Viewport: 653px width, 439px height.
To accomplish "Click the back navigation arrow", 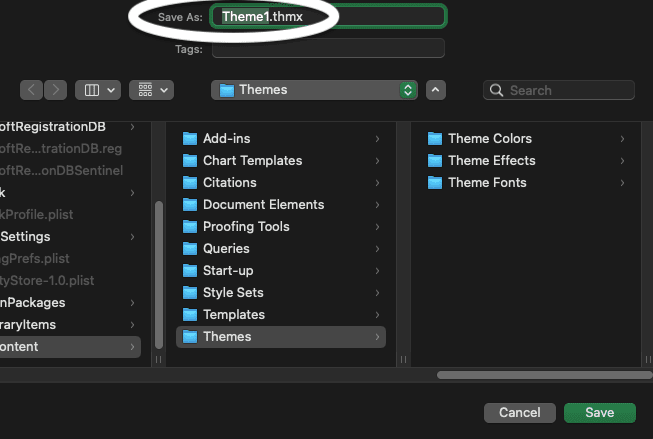I will click(x=32, y=90).
